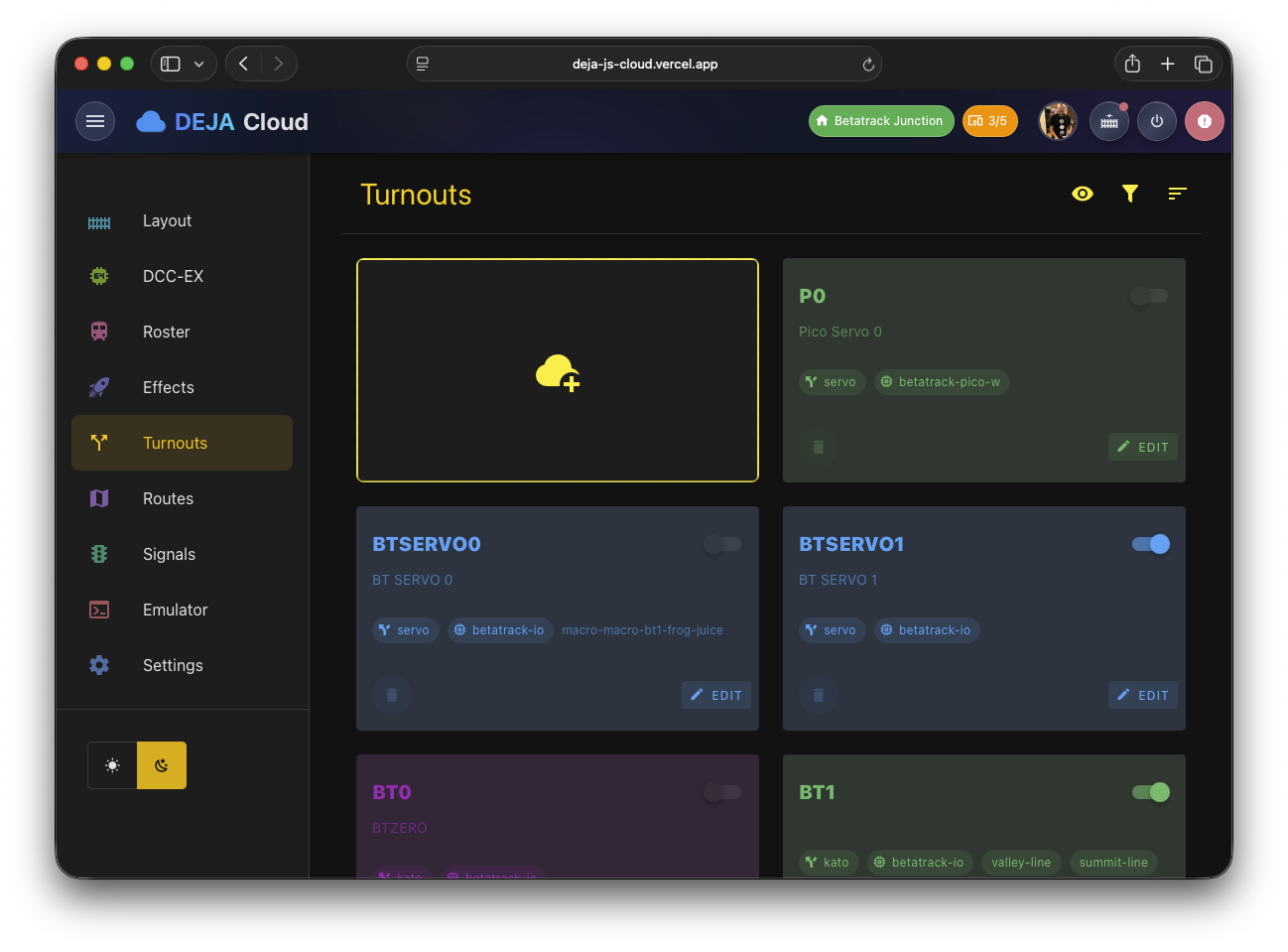Switch off the BTSERVO1 turnout toggle
Image resolution: width=1288 pixels, height=952 pixels.
1150,544
